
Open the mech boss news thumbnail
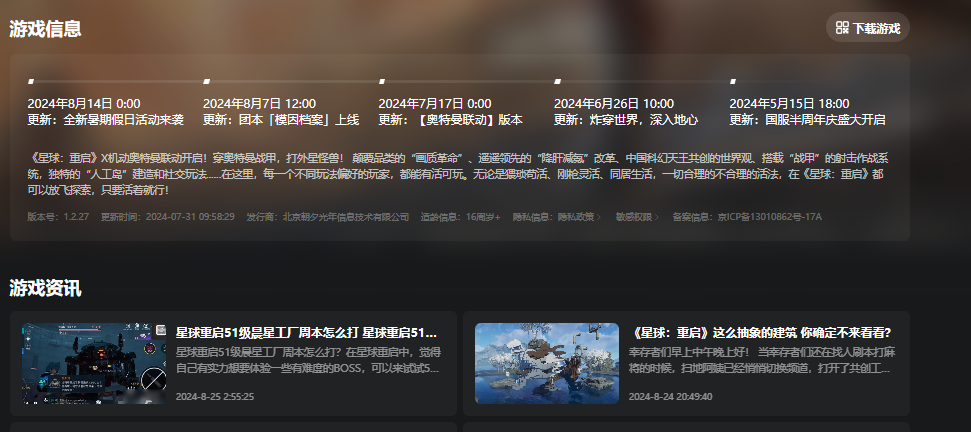(94, 363)
